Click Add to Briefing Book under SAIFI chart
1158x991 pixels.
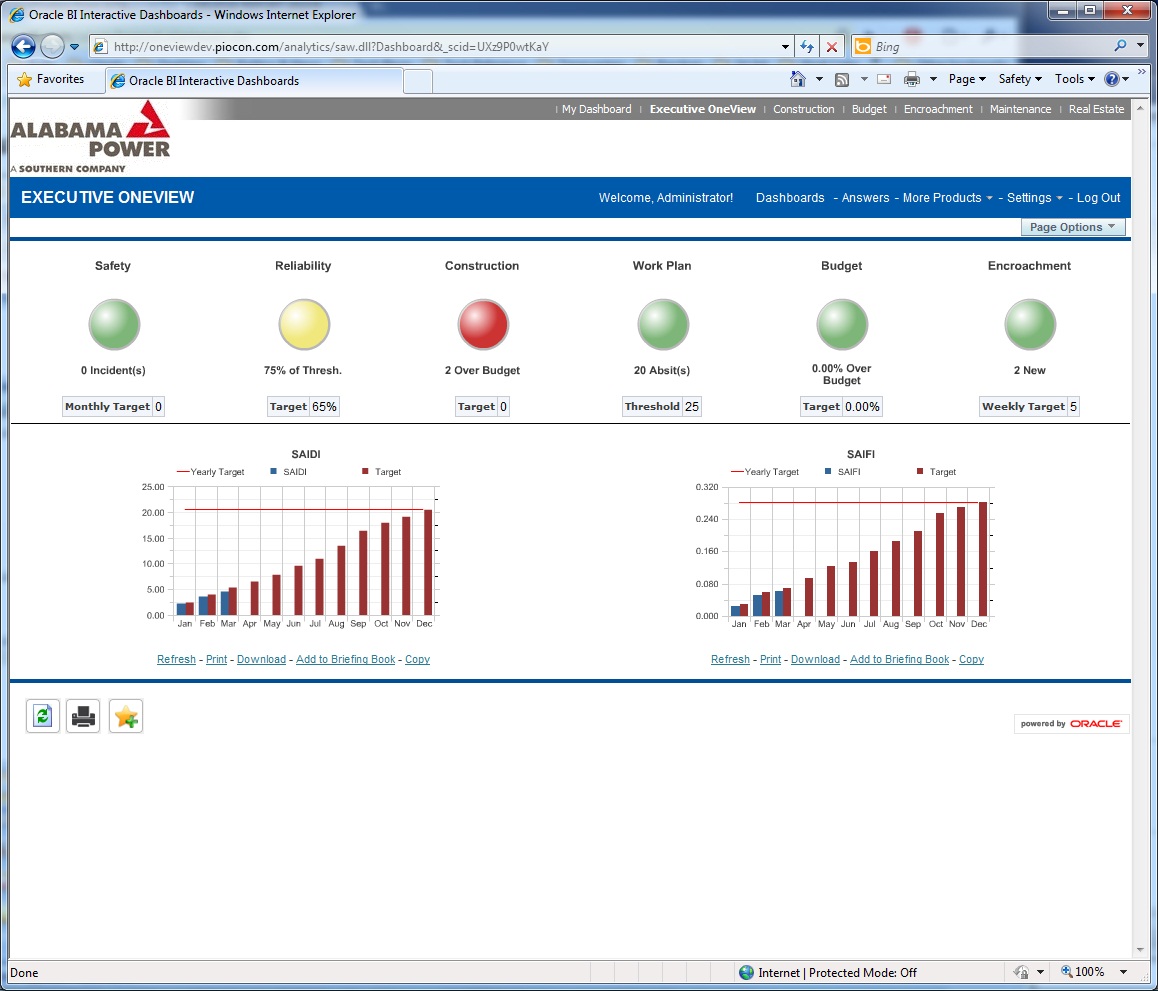tap(900, 659)
